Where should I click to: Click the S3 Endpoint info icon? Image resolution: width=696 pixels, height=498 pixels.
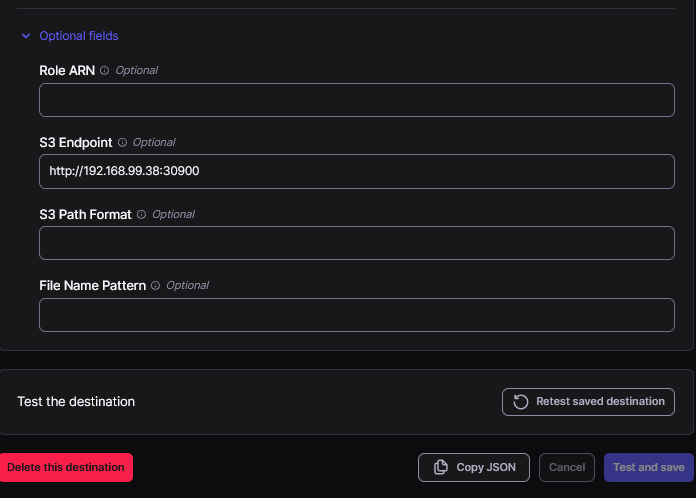[123, 143]
